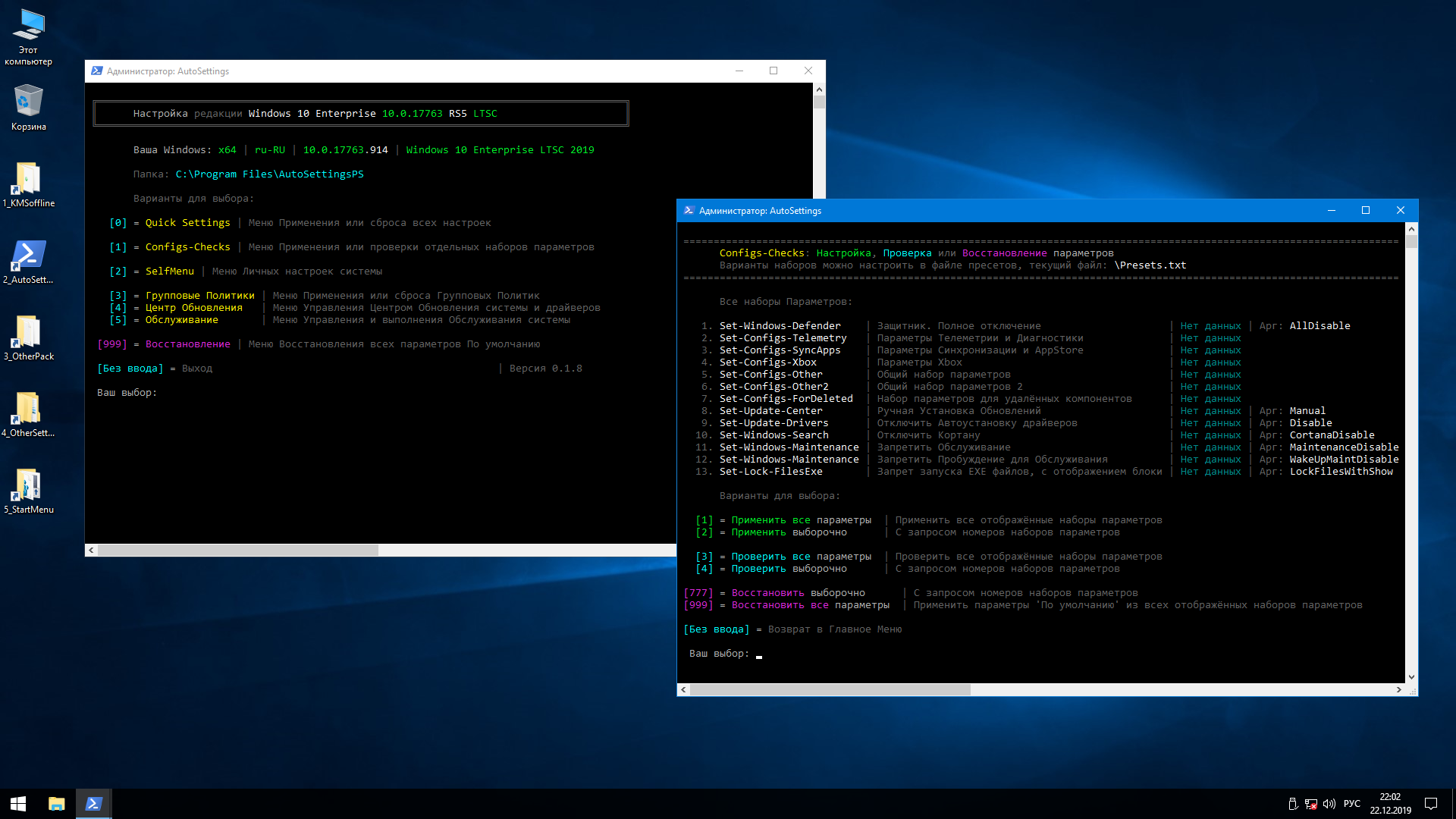The width and height of the screenshot is (1456, 819).
Task: Select the 4_OtherSett folder shortcut
Action: (29, 414)
